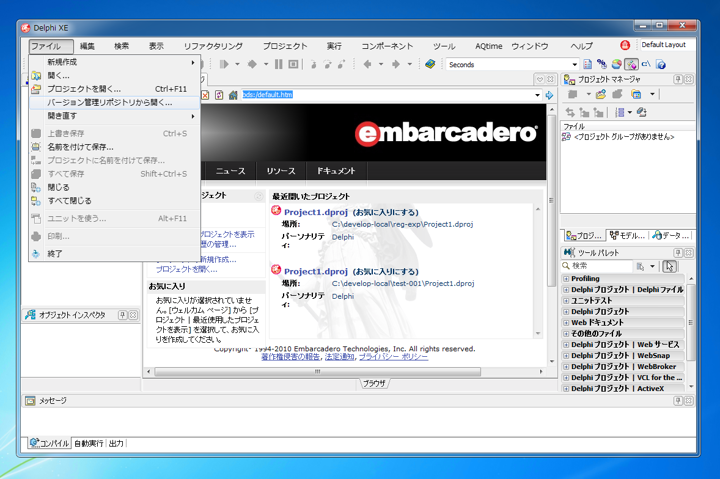
Task: Switch to the コンパイル tab in Messages
Action: click(x=49, y=443)
